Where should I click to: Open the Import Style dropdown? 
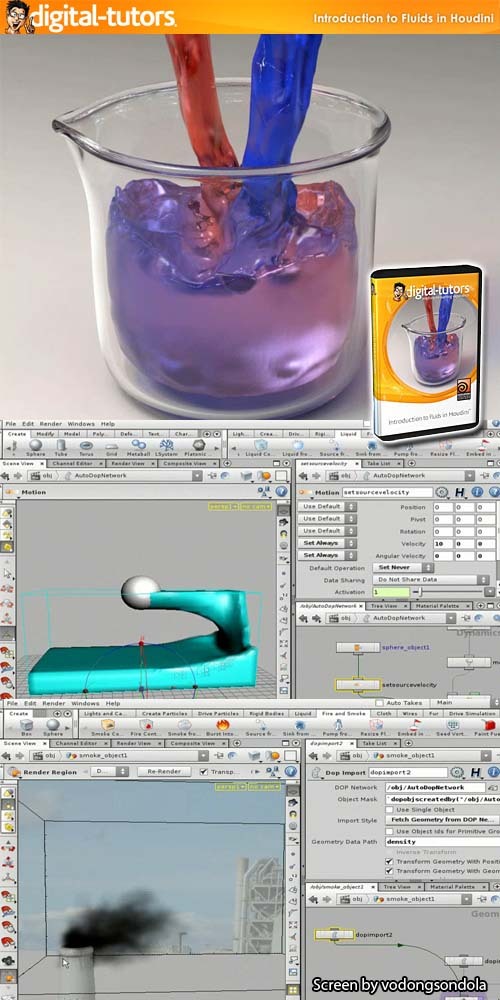coord(445,820)
